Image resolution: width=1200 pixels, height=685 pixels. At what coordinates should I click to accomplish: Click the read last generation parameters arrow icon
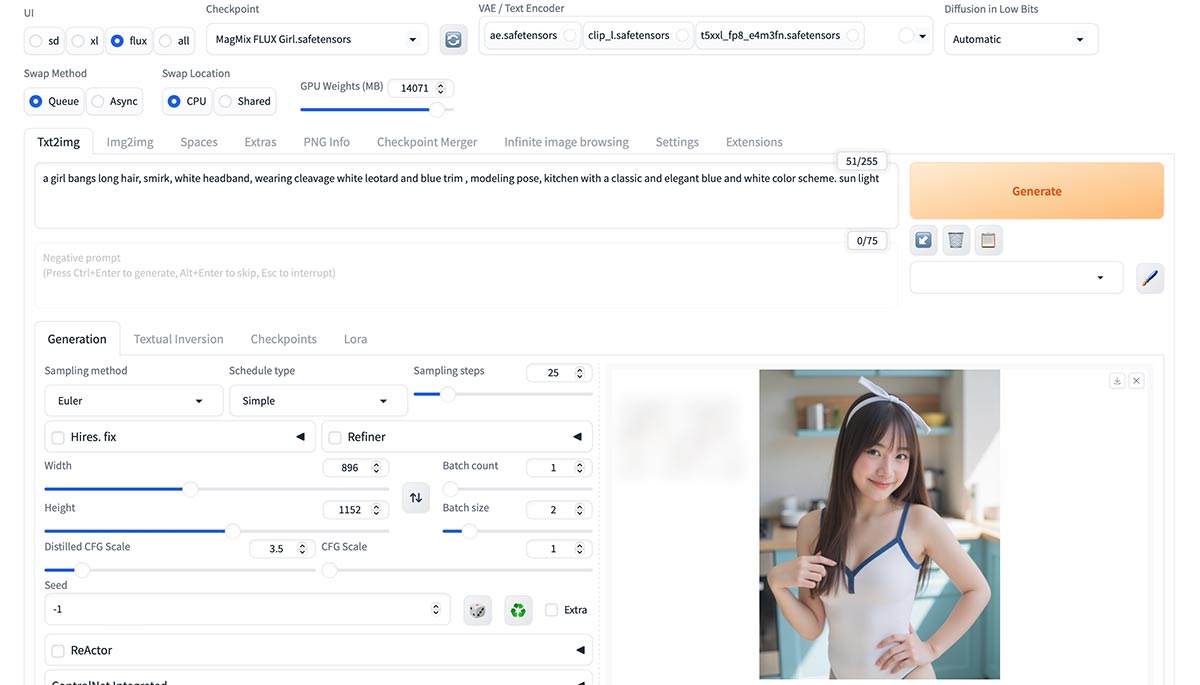tap(924, 240)
